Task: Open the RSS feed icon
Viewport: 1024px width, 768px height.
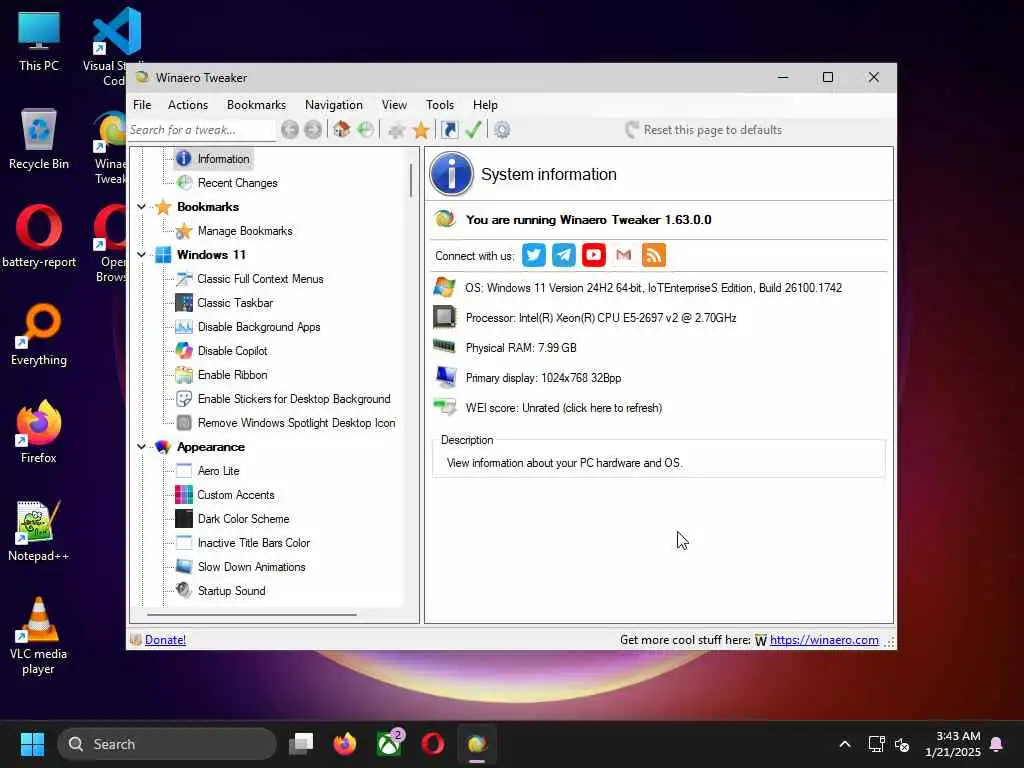Action: [654, 255]
